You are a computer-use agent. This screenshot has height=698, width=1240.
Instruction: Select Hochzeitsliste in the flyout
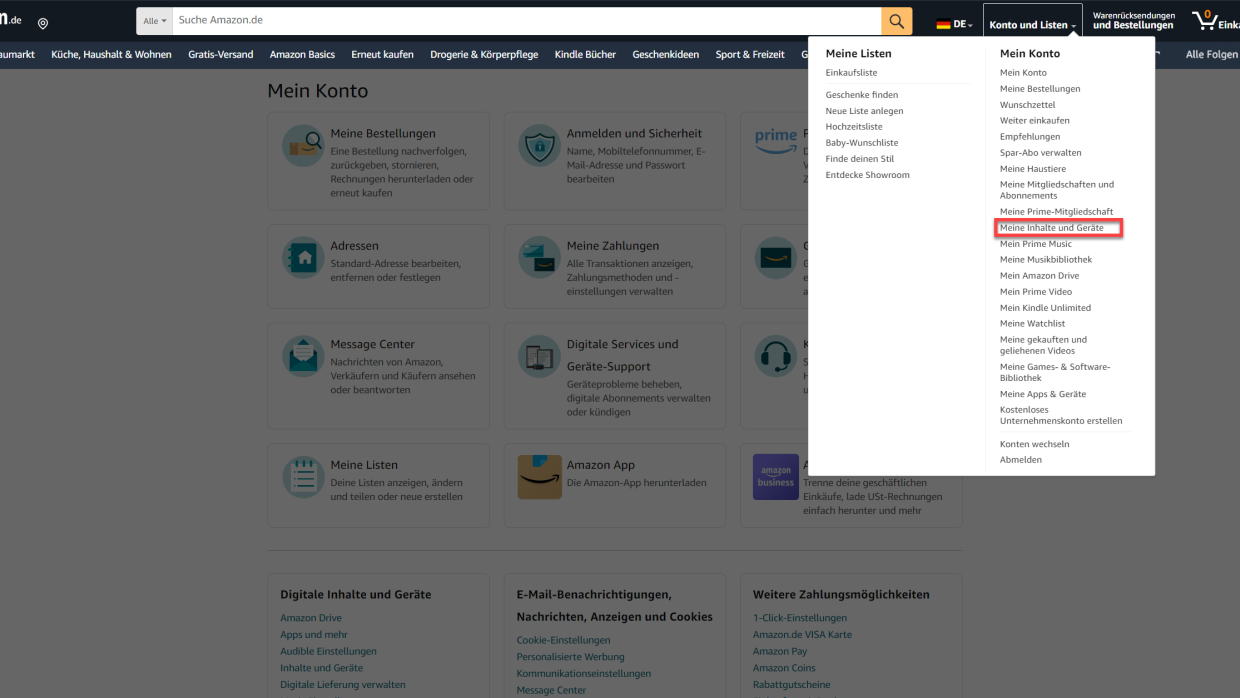pos(854,127)
